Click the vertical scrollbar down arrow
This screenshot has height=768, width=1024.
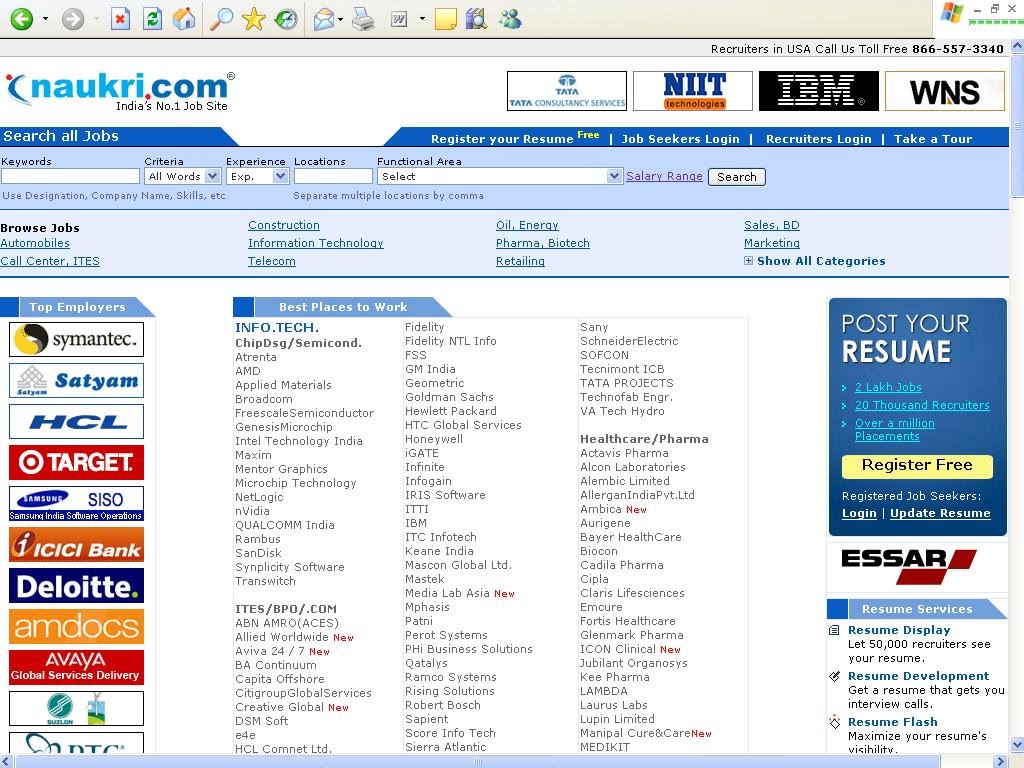(x=1017, y=744)
